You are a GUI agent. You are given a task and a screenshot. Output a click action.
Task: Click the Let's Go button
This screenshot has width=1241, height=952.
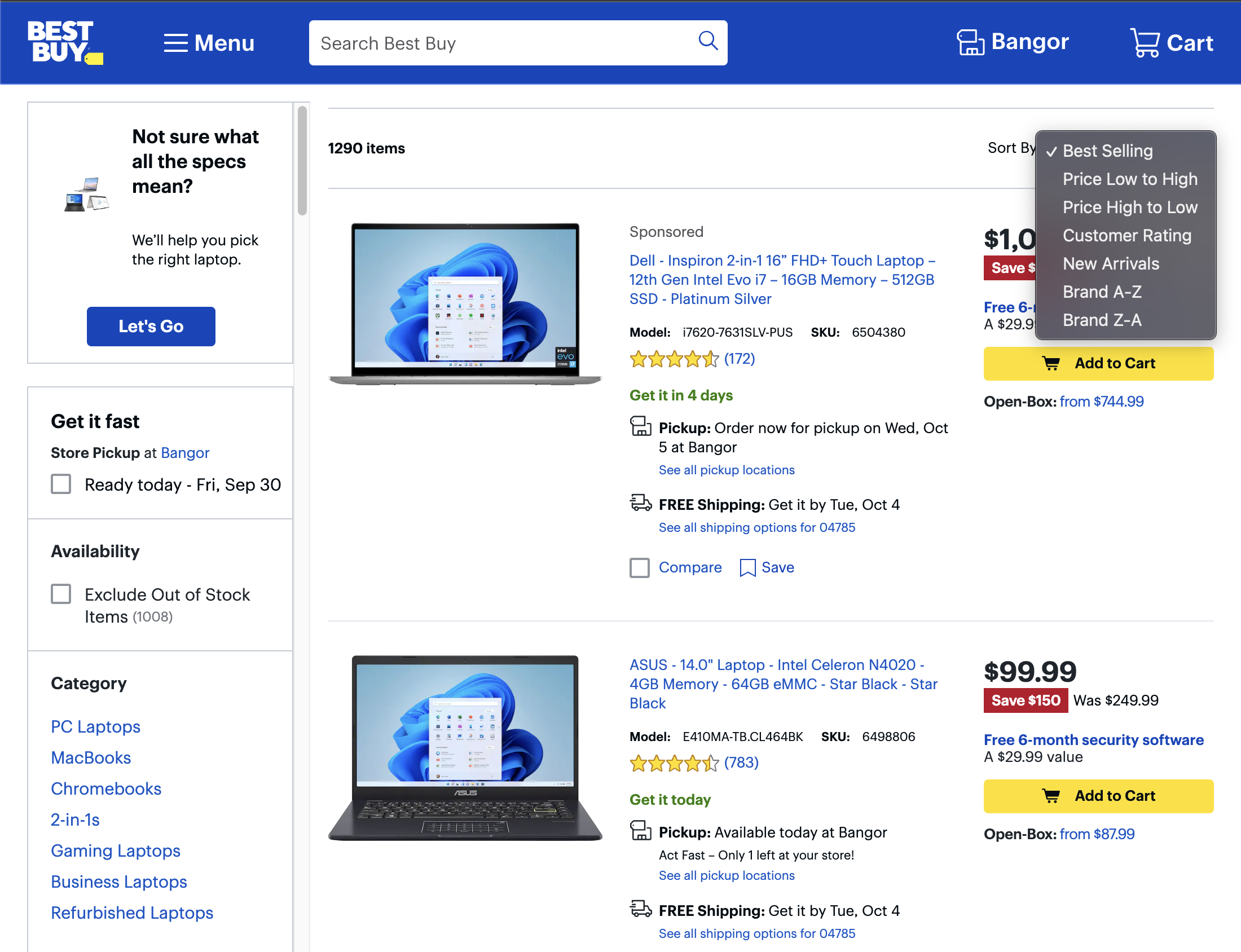point(150,326)
